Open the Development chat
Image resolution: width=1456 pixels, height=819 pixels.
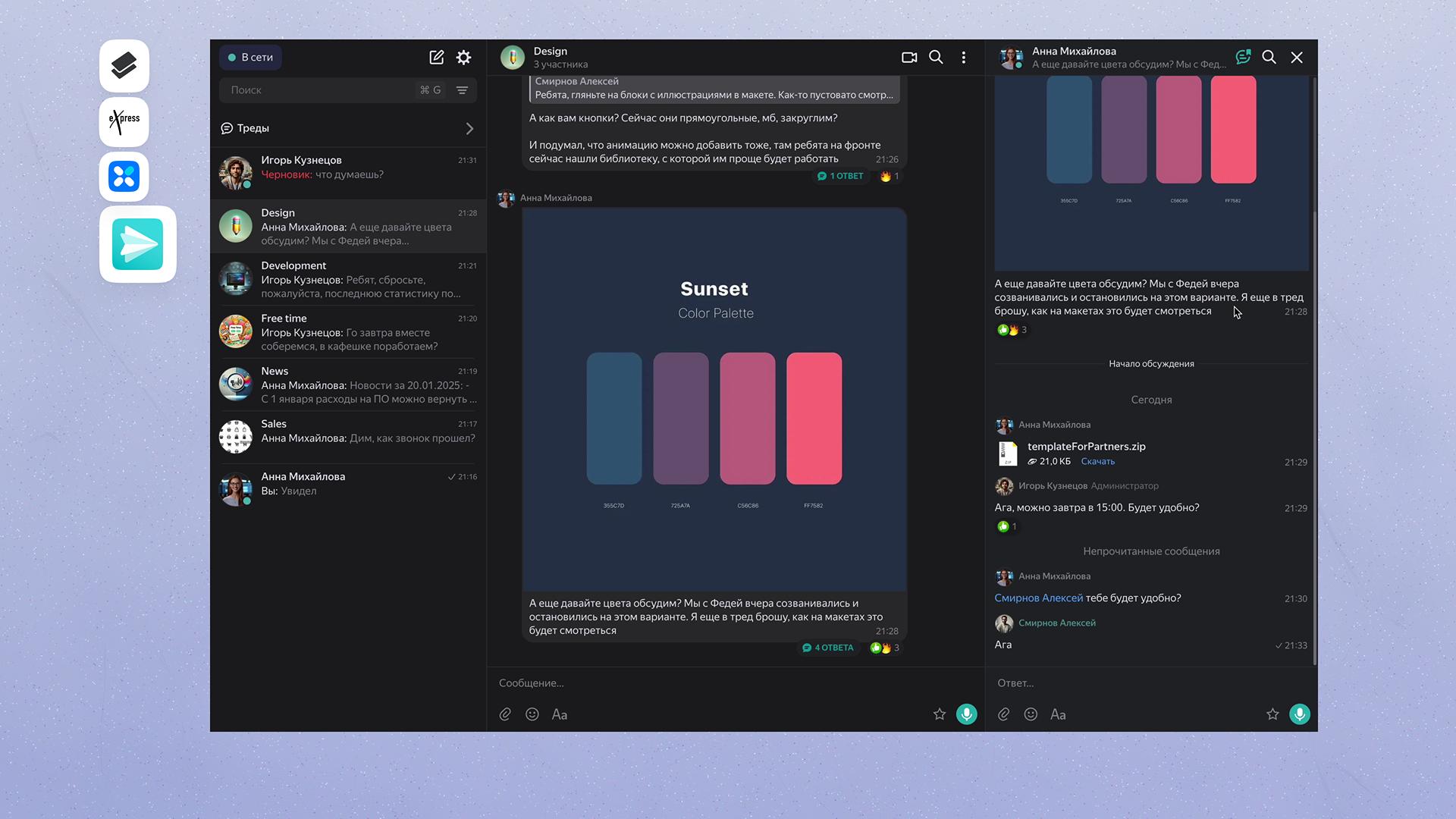349,279
